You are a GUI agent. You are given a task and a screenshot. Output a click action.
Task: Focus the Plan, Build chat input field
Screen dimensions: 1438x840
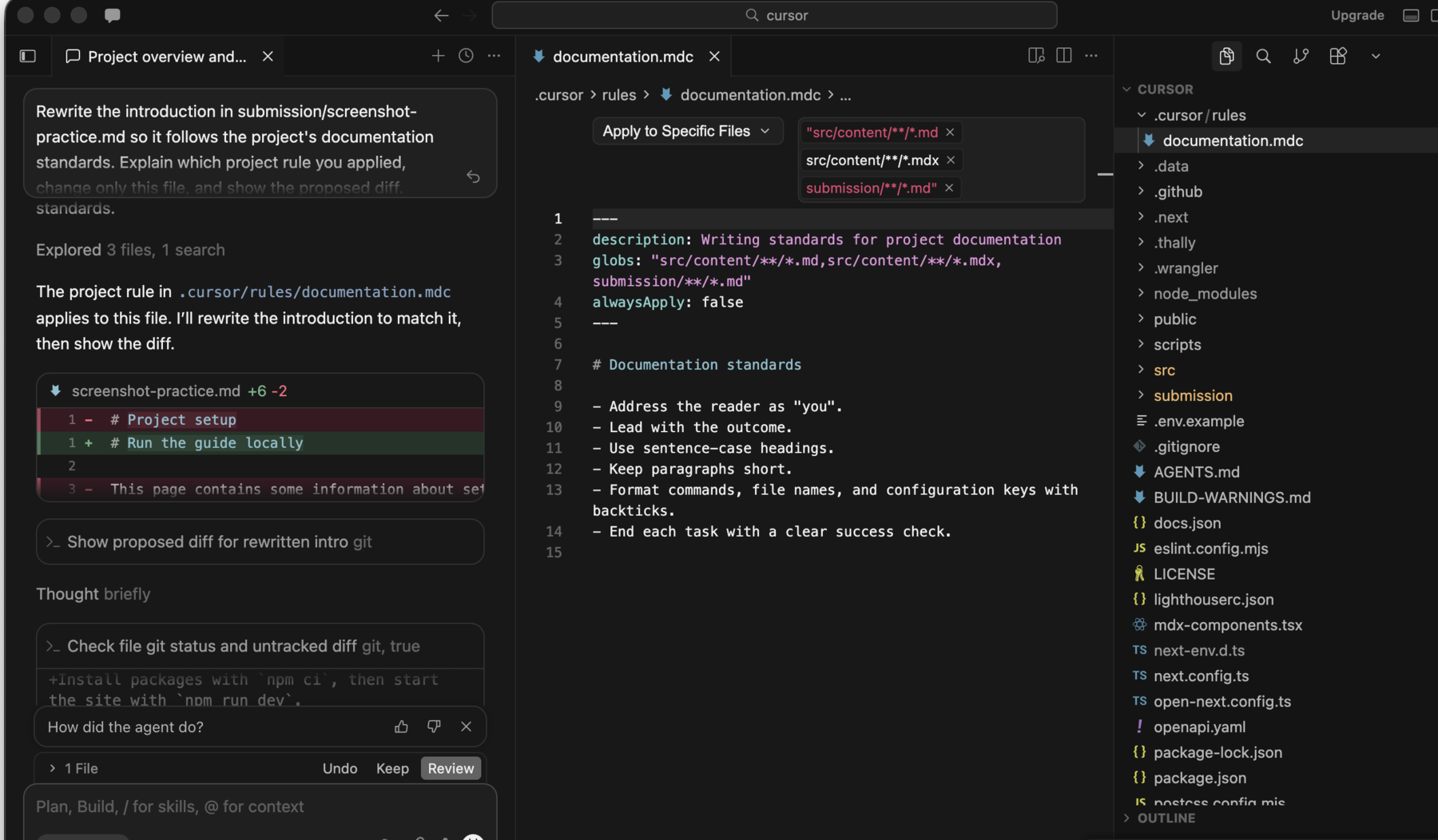coord(260,806)
